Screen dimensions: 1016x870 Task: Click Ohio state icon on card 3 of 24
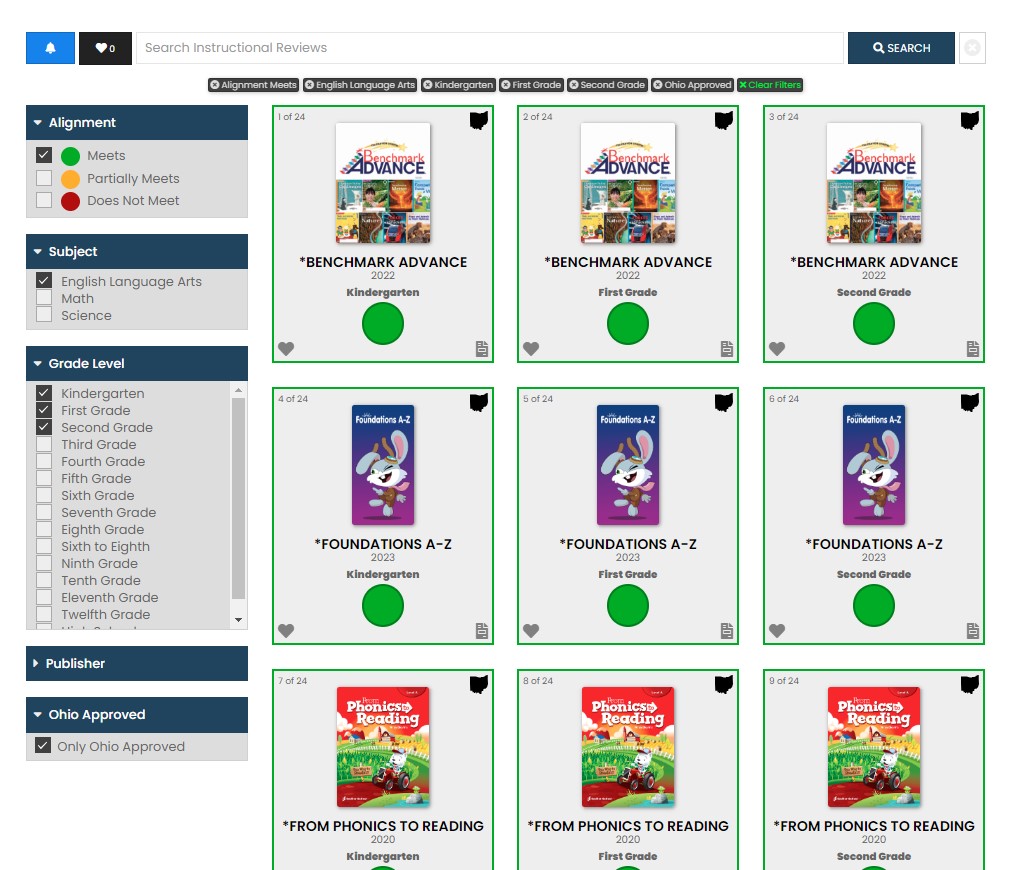tap(969, 120)
